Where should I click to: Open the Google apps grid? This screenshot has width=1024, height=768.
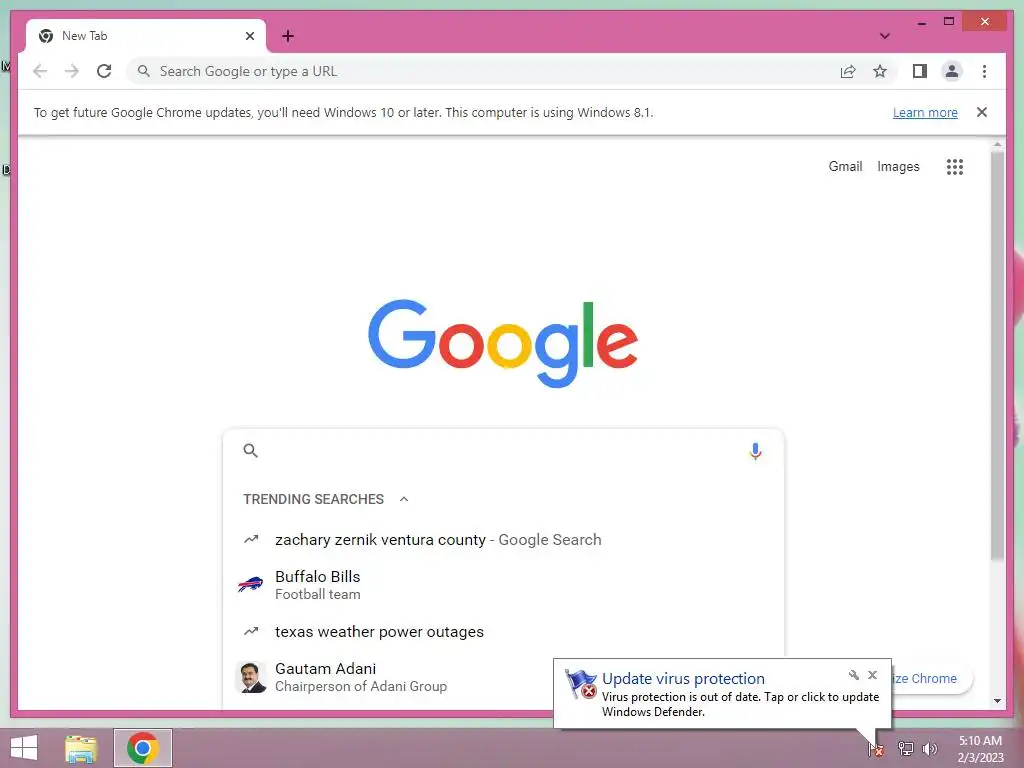954,167
